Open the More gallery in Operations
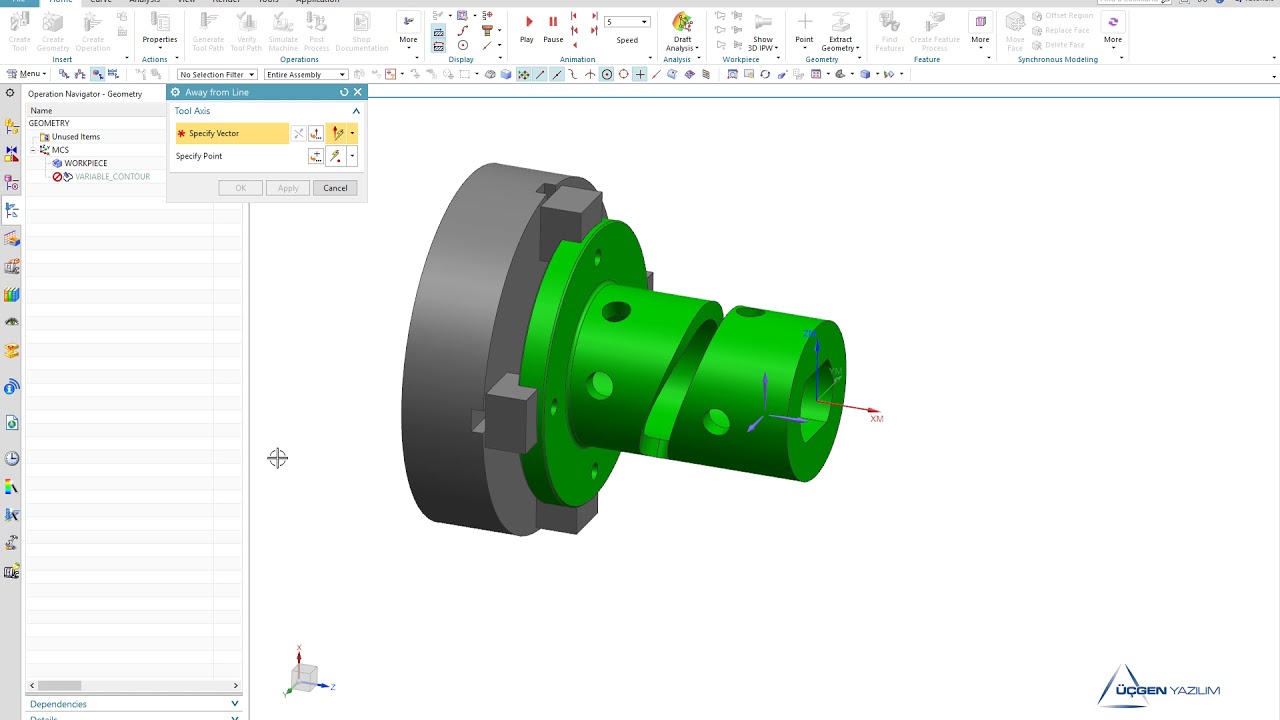The width and height of the screenshot is (1280, 720). [408, 30]
